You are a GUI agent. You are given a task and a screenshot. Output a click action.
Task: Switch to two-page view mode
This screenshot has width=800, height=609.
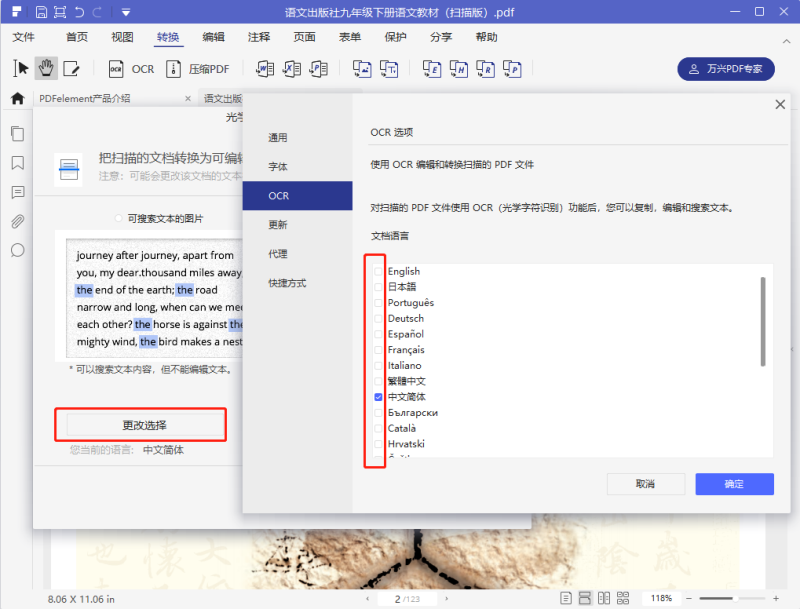604,598
